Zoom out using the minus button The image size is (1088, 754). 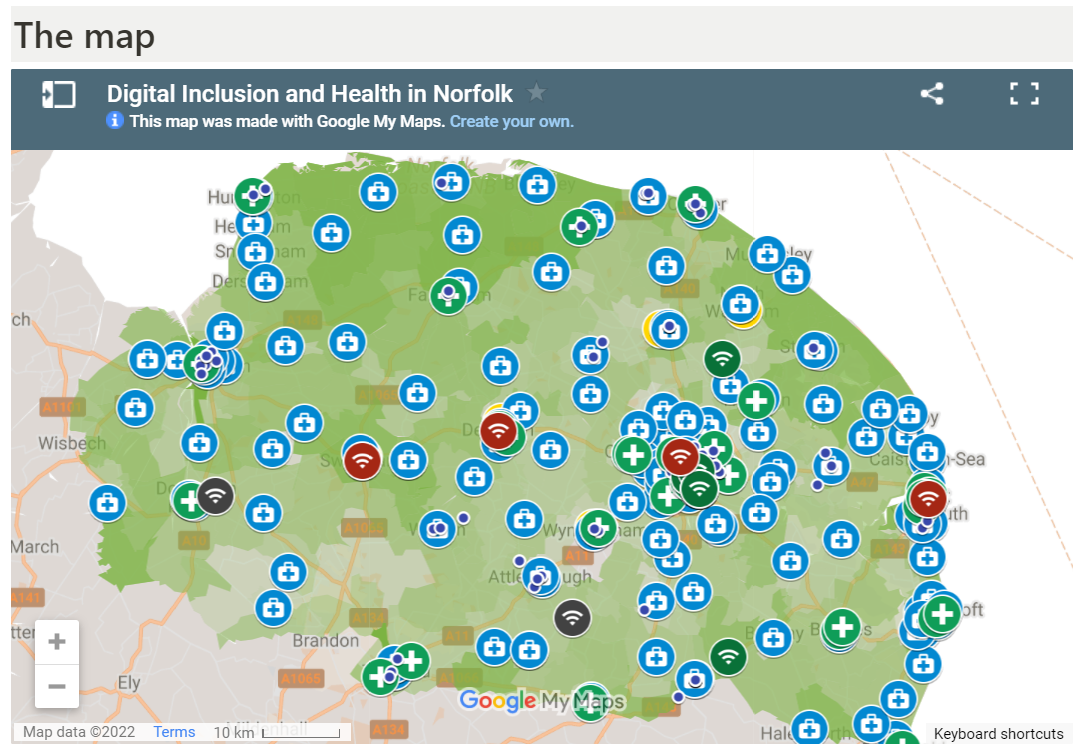click(57, 687)
